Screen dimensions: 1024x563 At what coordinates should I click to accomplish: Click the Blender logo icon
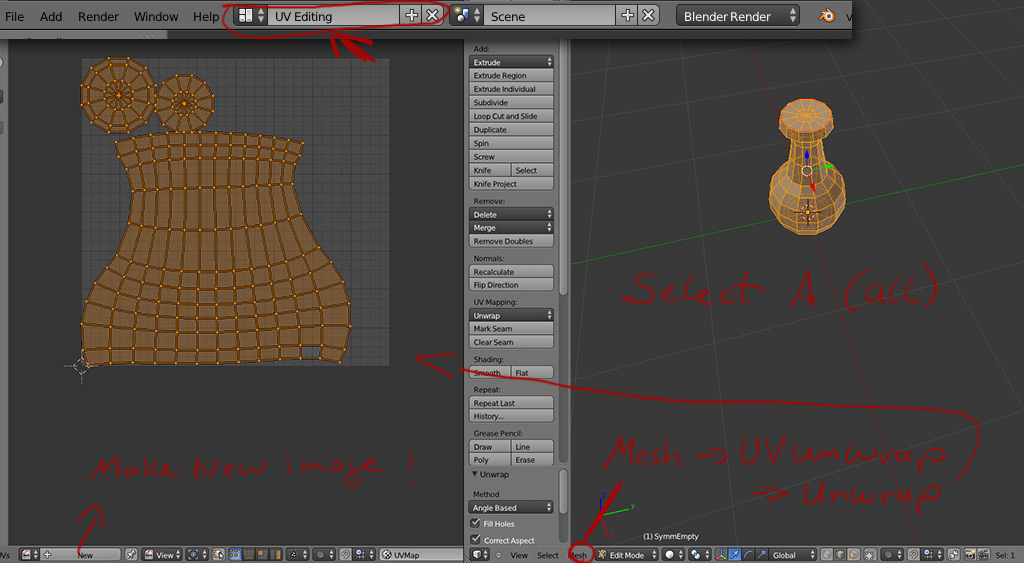[x=828, y=16]
